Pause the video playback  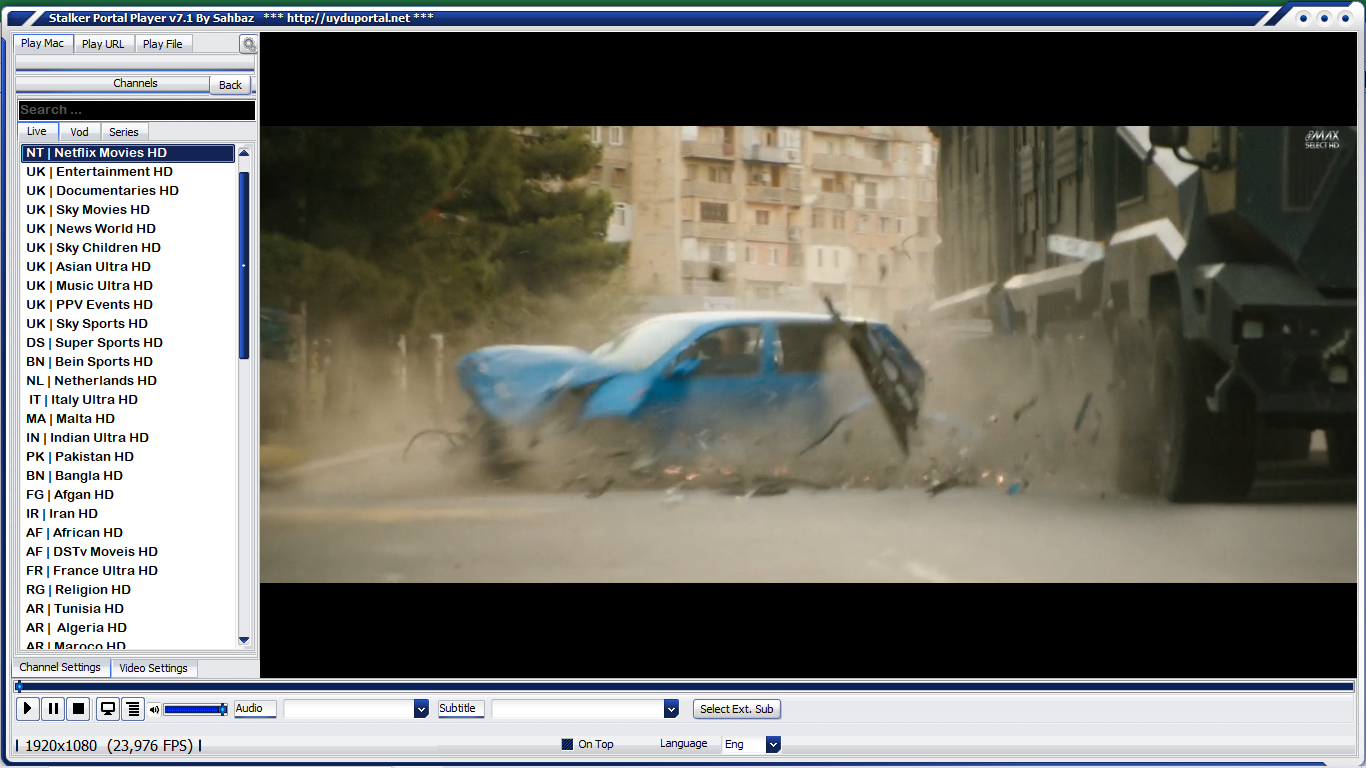pos(53,709)
